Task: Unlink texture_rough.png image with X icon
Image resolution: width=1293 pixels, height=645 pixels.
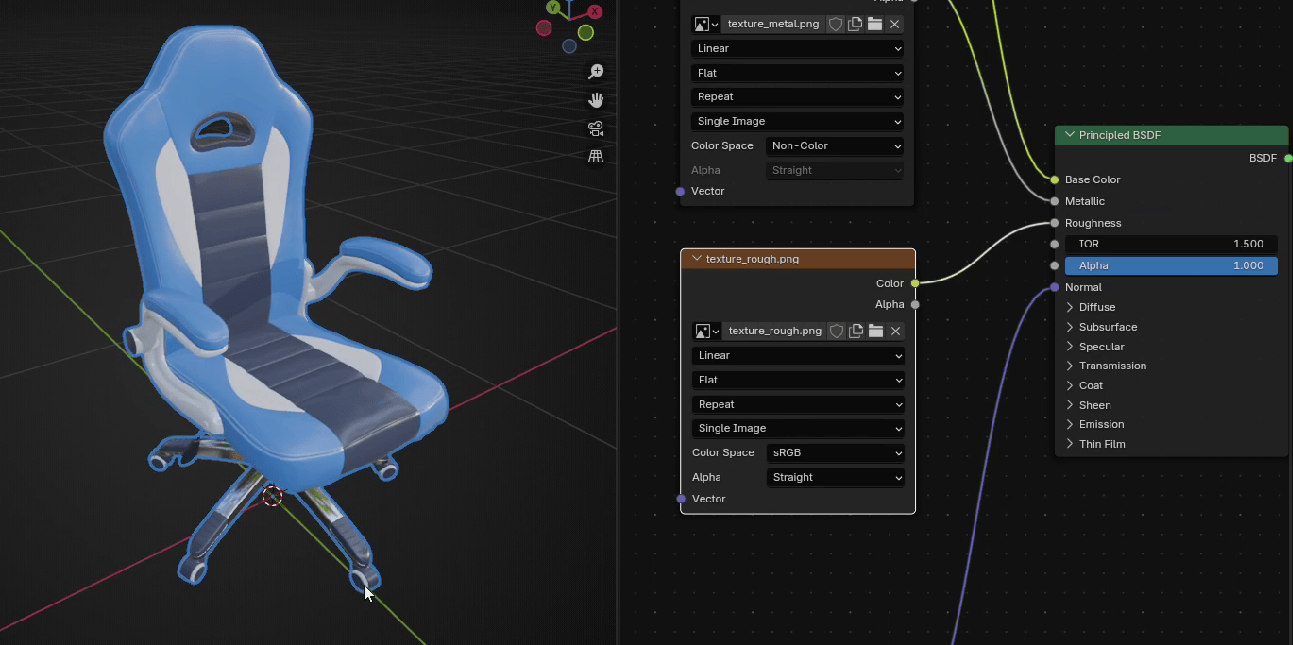Action: click(x=896, y=331)
